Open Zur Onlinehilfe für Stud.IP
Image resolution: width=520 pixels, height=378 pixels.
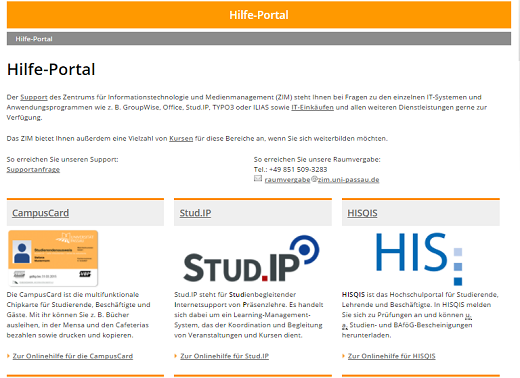225,356
